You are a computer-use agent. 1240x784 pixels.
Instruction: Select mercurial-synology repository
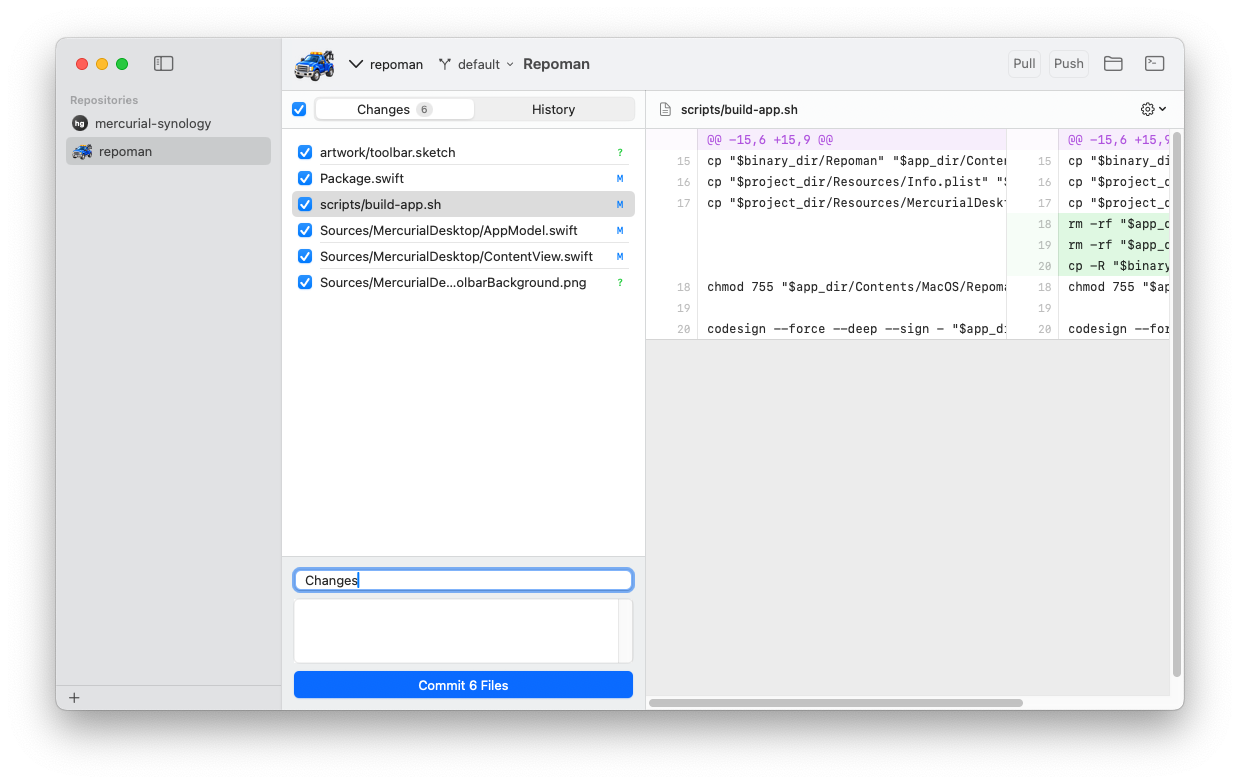[168, 123]
